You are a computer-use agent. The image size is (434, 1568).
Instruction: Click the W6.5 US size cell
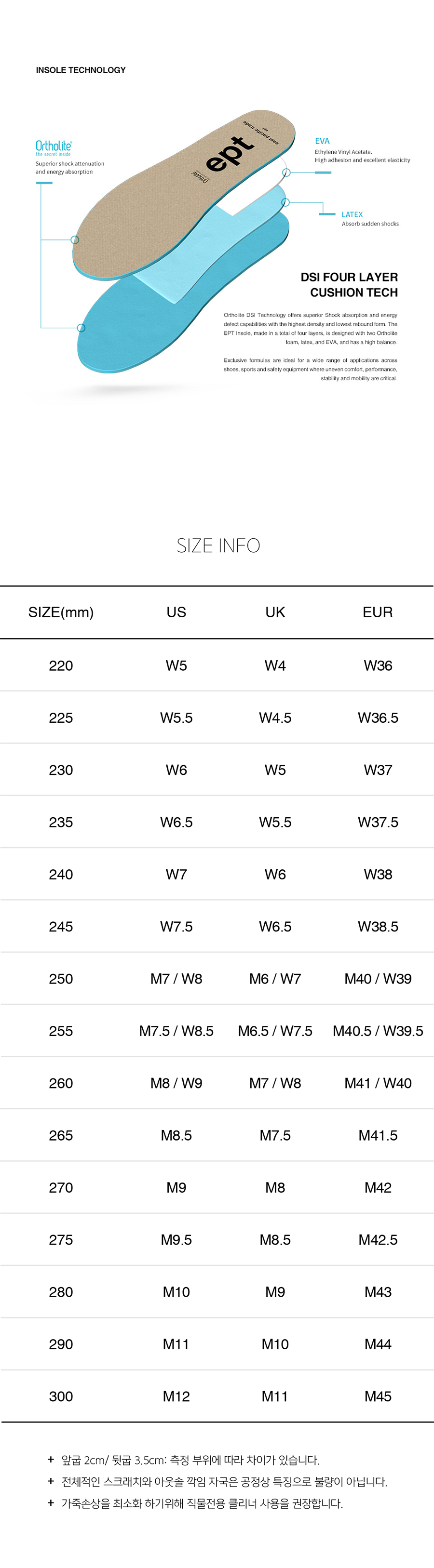tap(176, 823)
